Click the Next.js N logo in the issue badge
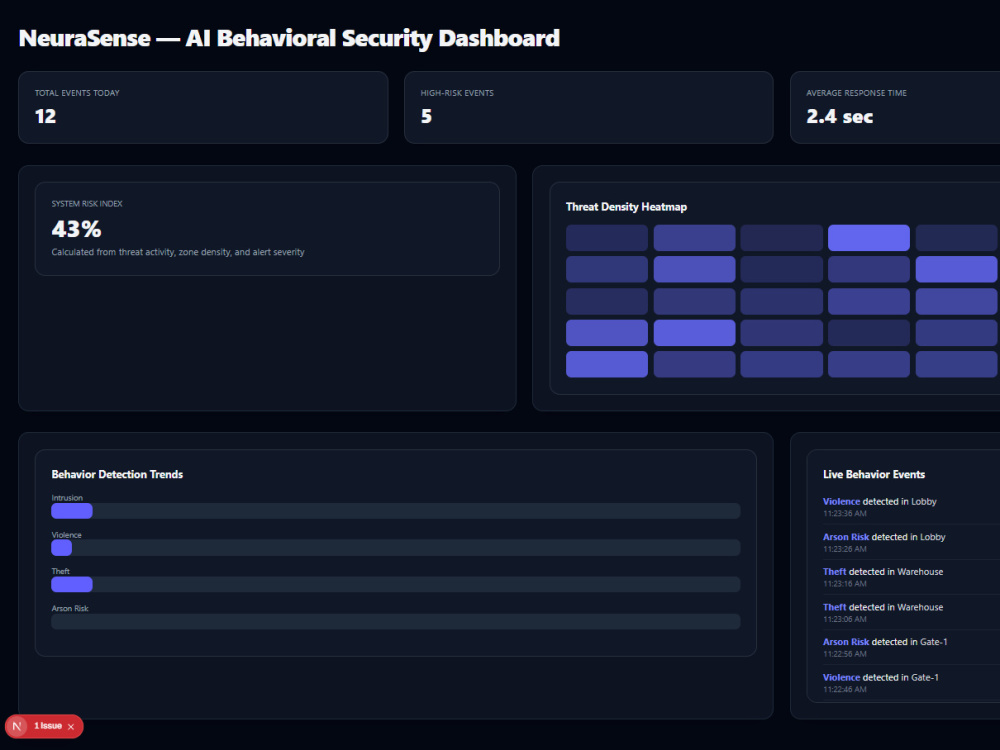This screenshot has width=1000, height=750. tap(17, 726)
